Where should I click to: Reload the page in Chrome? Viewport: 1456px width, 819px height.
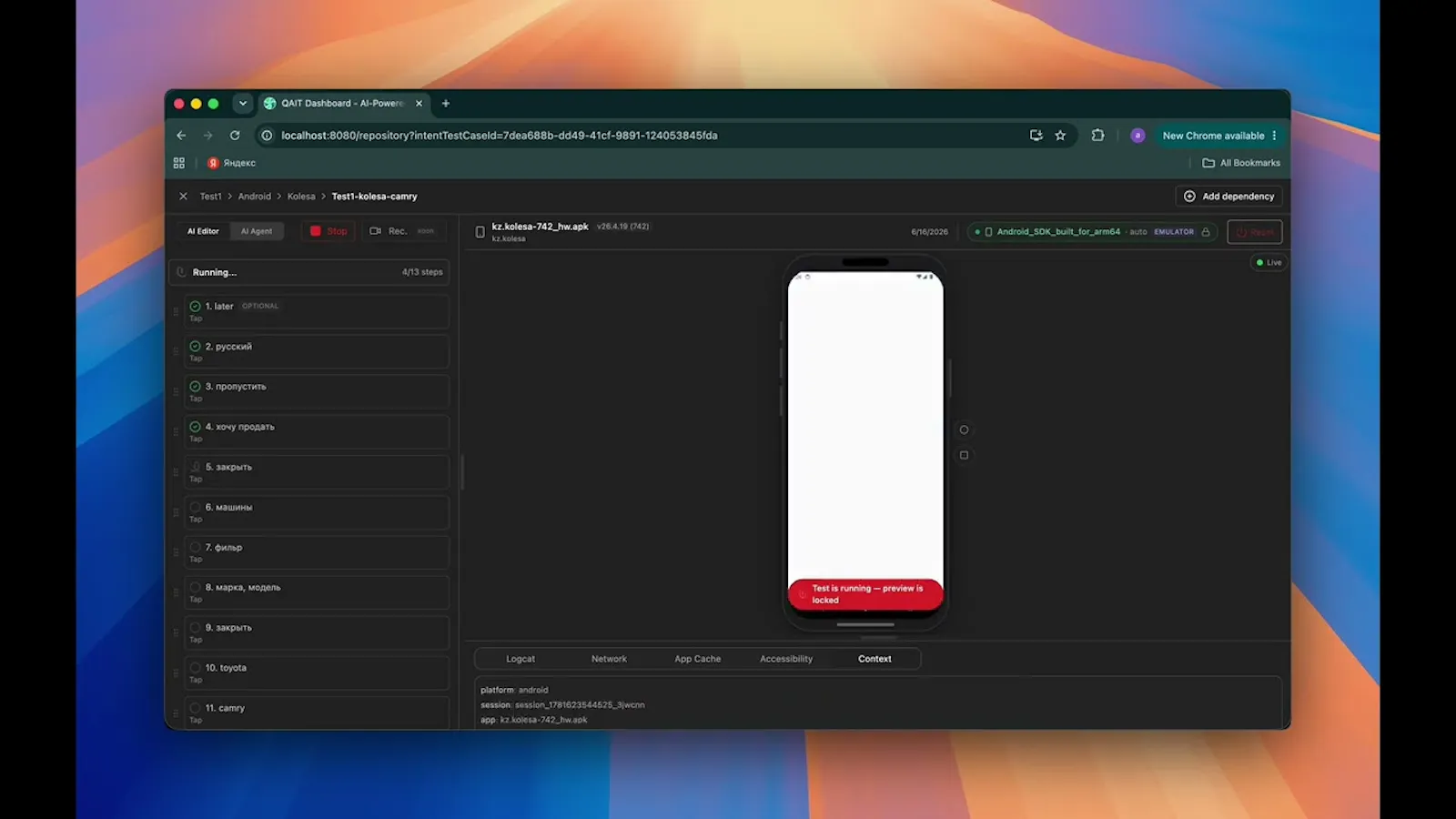click(235, 136)
